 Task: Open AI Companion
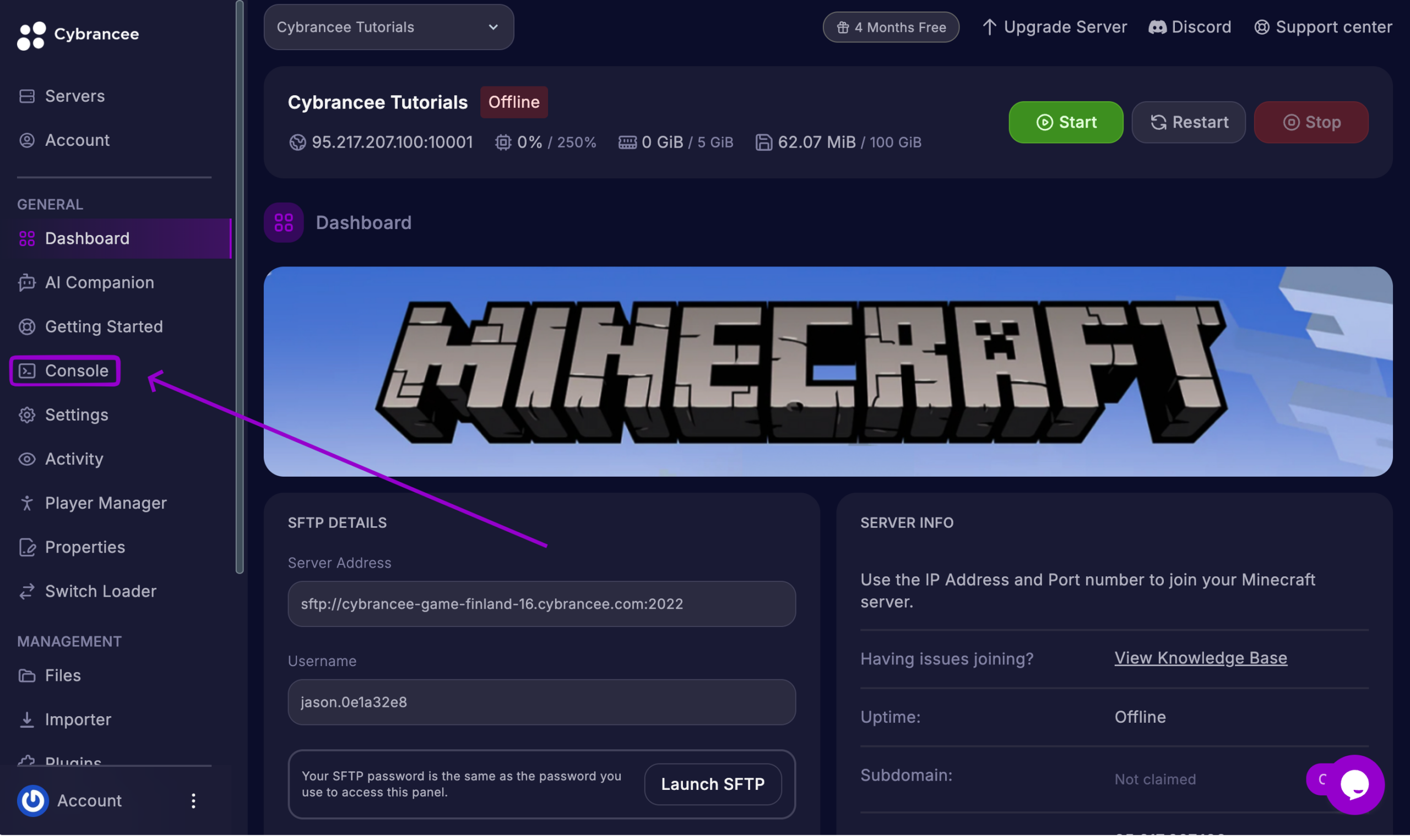tap(100, 283)
